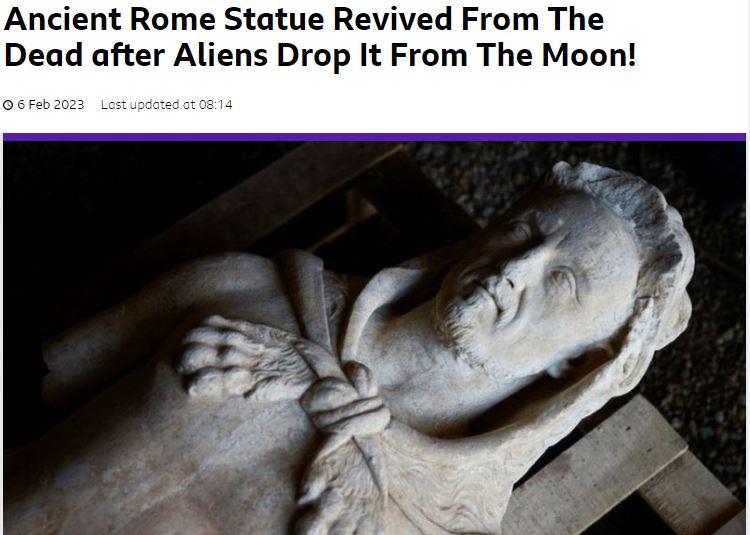Click the knotted lion skin on the statue

point(344,399)
